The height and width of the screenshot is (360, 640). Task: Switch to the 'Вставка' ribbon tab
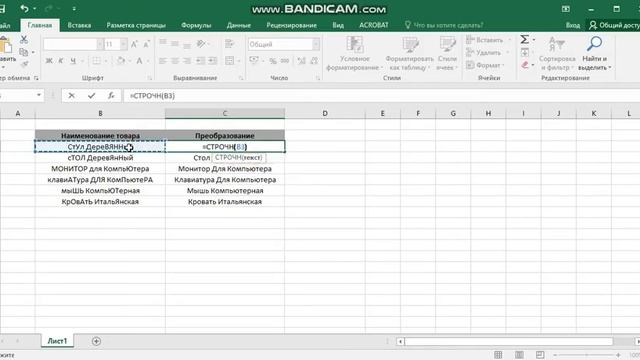coord(79,25)
